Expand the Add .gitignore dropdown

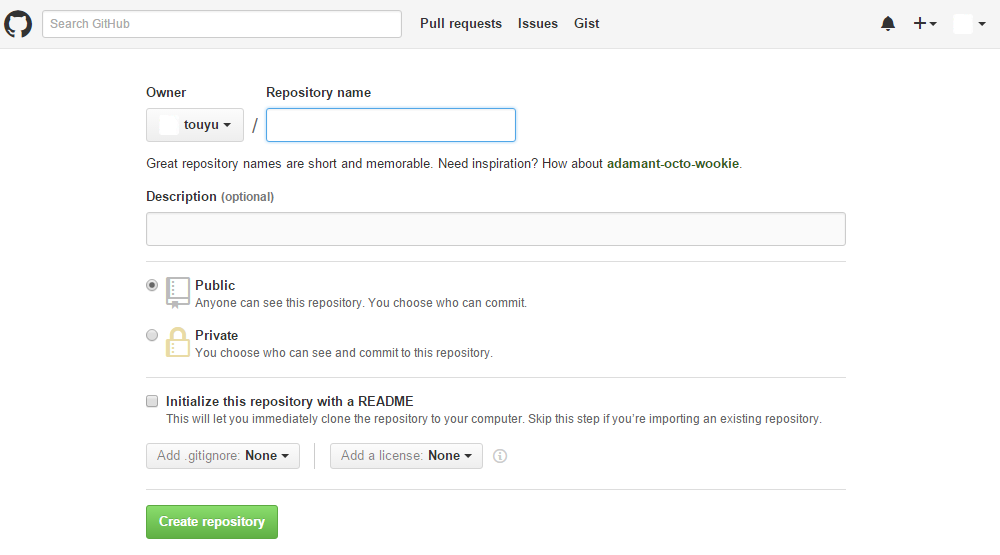(x=223, y=456)
